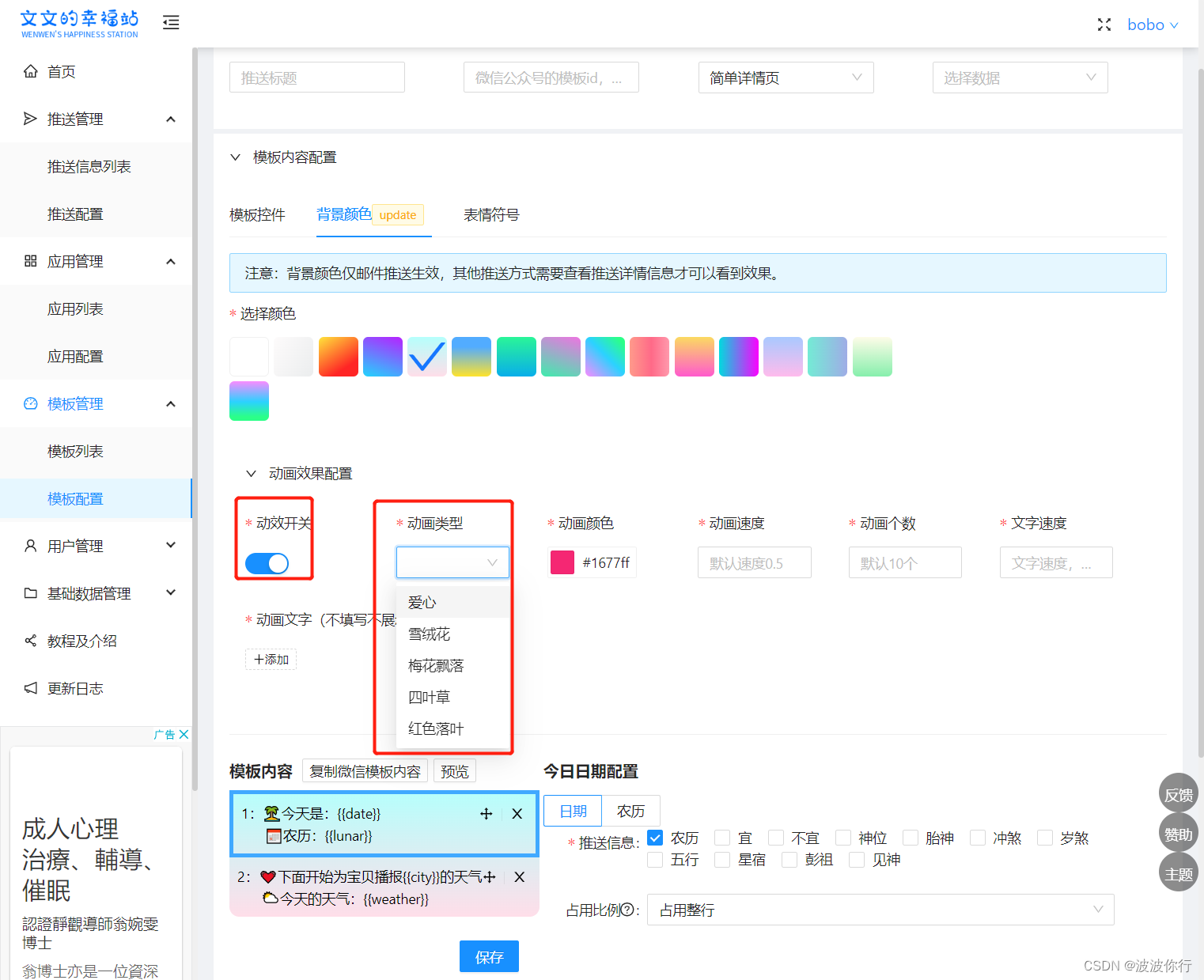Image resolution: width=1204 pixels, height=980 pixels.
Task: Expand the 用户管理 menu chevron
Action: pyautogui.click(x=171, y=545)
